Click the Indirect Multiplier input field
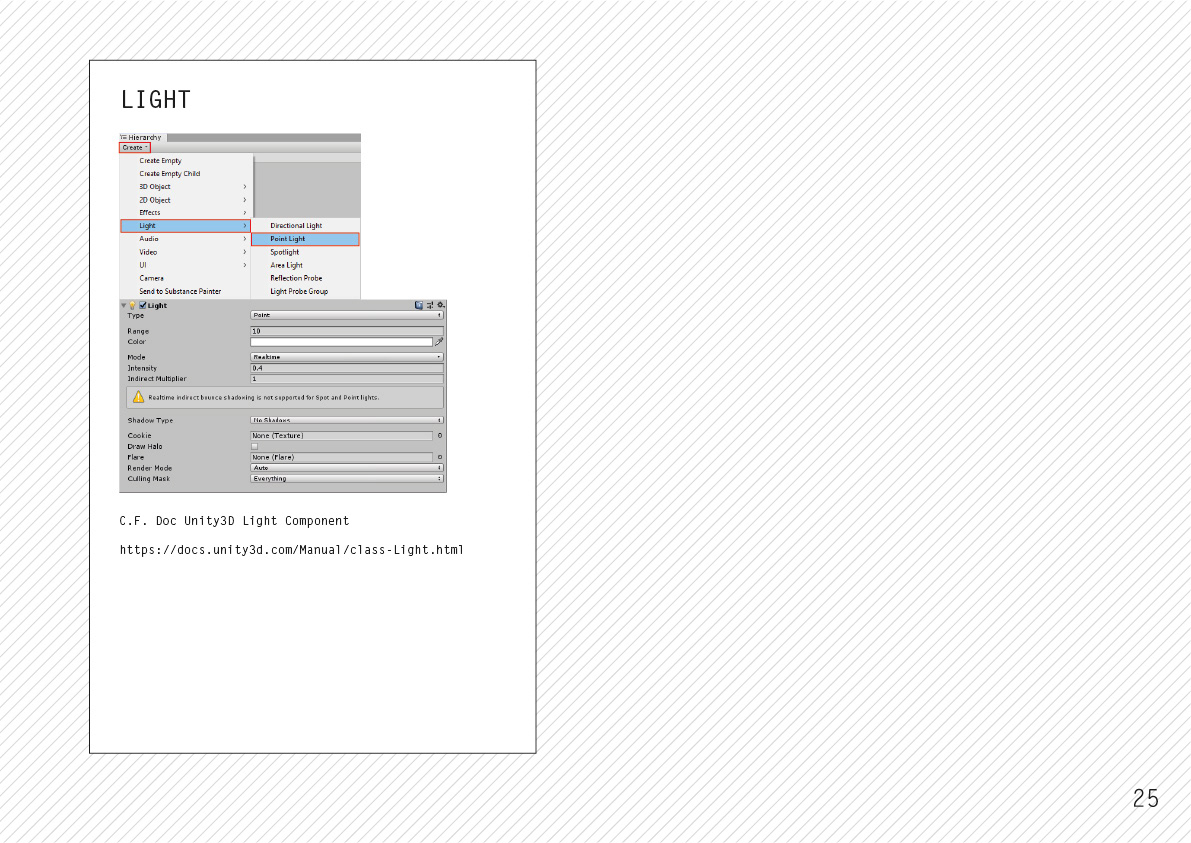The width and height of the screenshot is (1191, 843). click(x=347, y=379)
